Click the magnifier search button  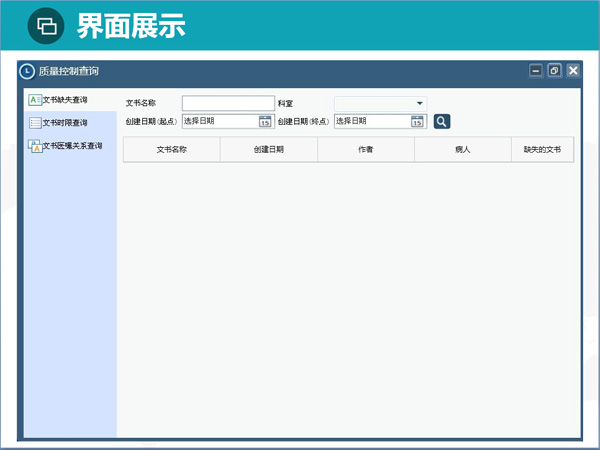tap(442, 122)
